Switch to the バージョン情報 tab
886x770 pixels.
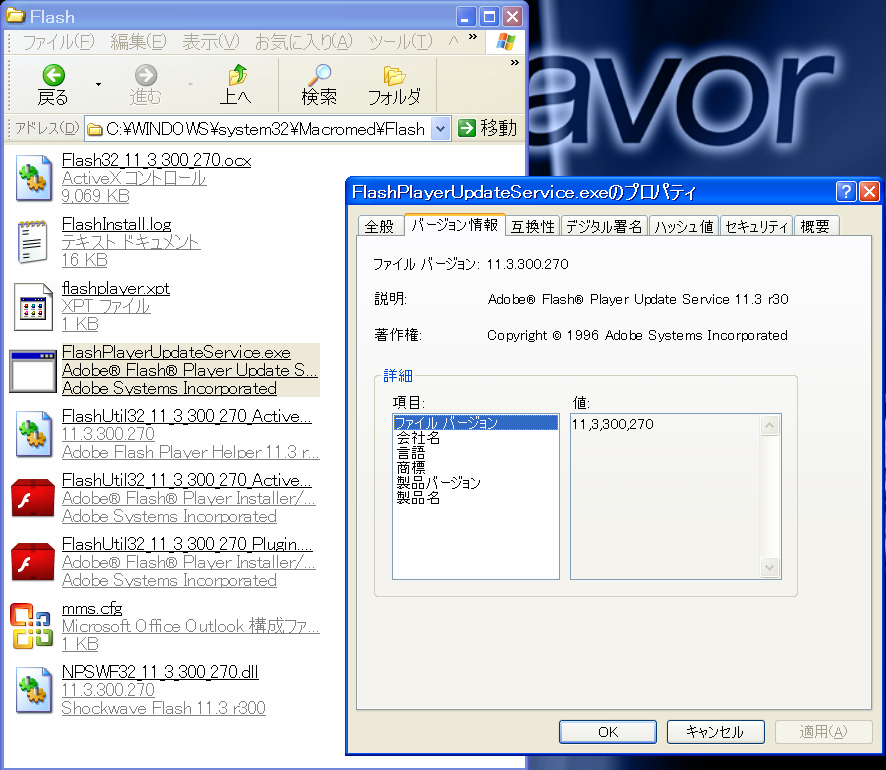coord(454,225)
